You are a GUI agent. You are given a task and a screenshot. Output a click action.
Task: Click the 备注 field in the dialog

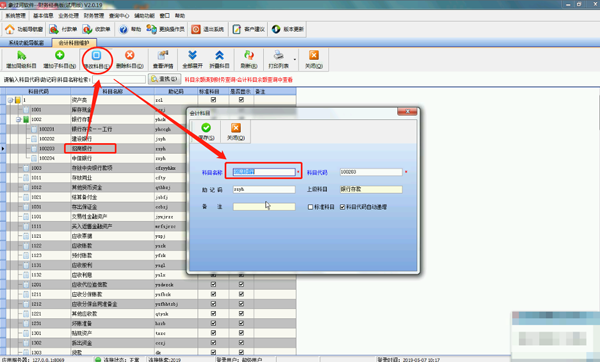pos(264,207)
